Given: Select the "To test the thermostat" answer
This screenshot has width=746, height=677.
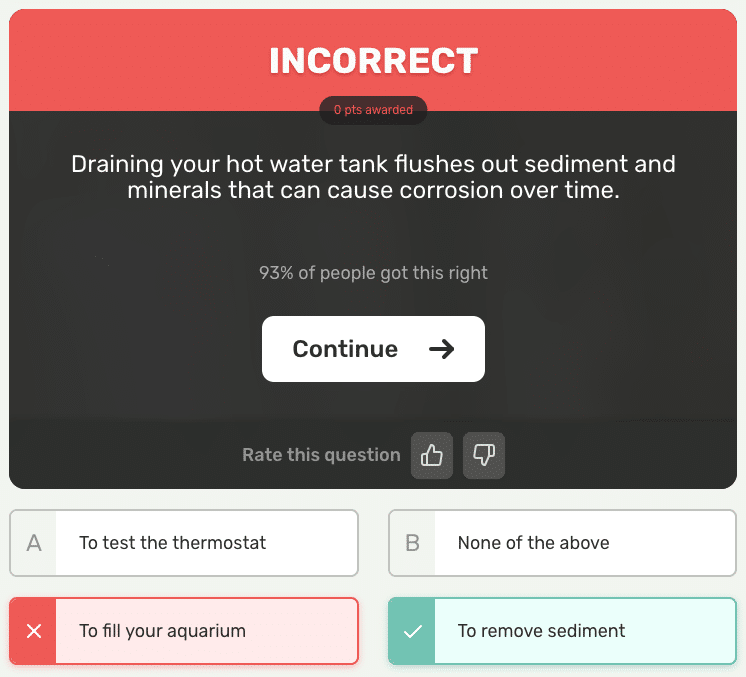Looking at the screenshot, I should pos(173,543).
